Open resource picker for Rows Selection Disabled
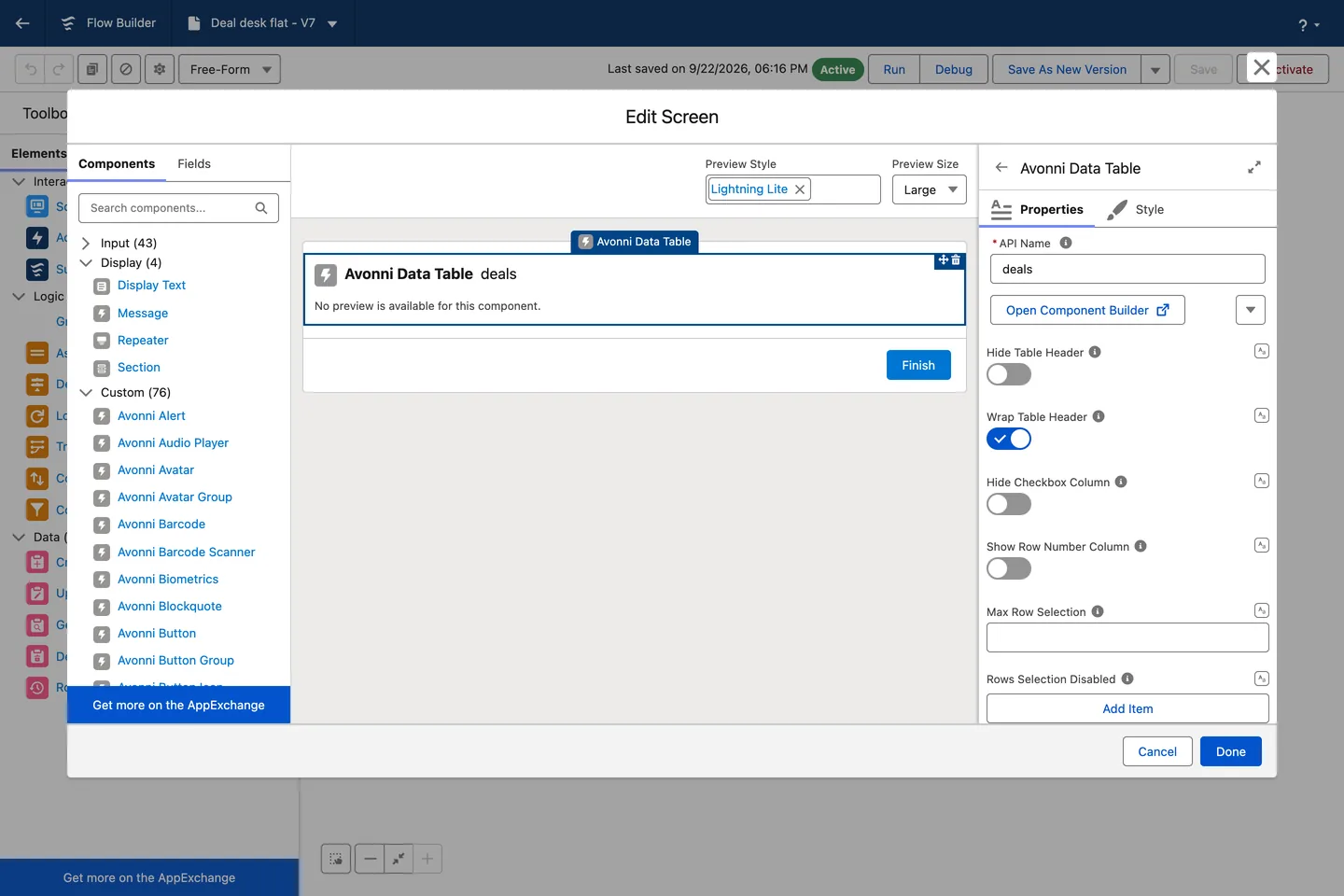 [x=1262, y=679]
